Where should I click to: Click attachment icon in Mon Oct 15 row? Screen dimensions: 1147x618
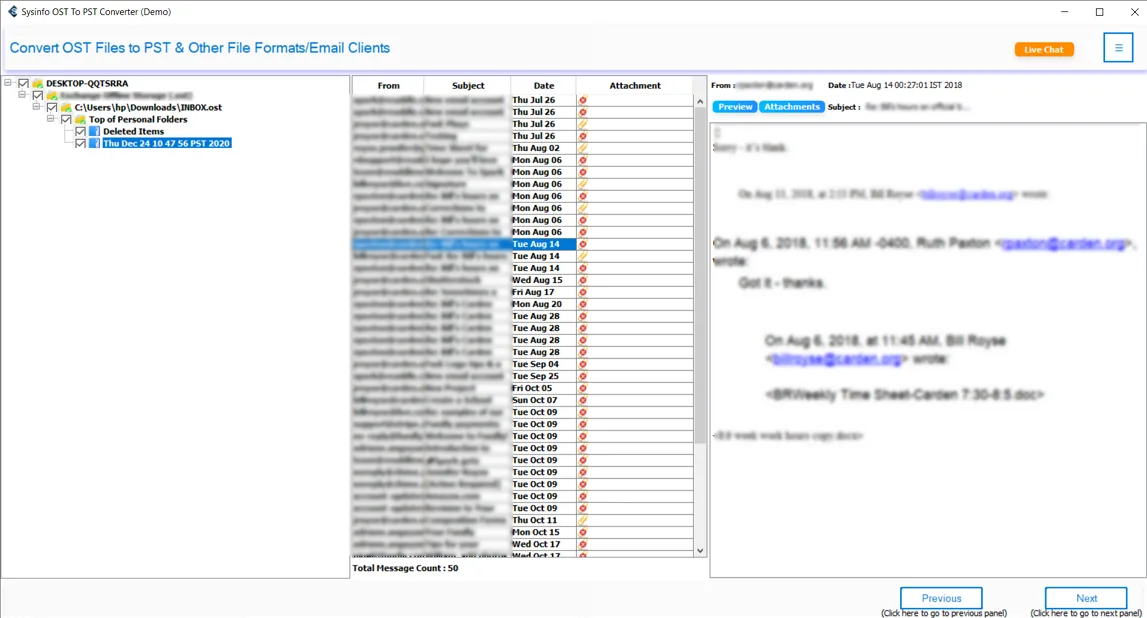pos(583,532)
